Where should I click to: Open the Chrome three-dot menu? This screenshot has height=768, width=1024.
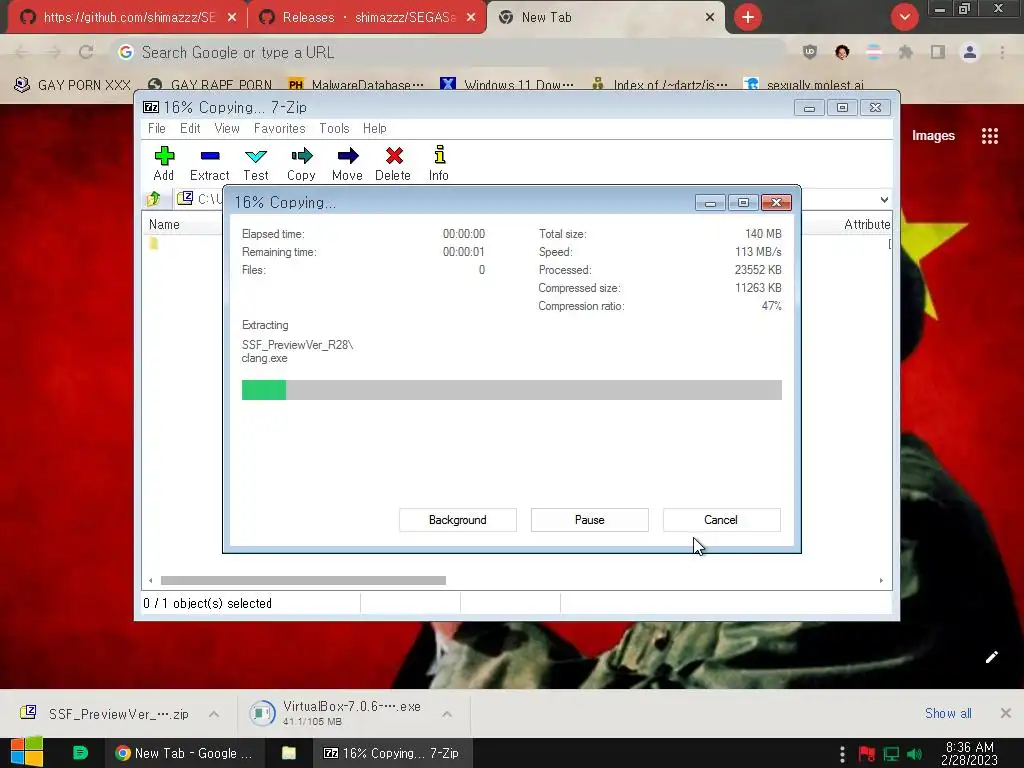[x=1002, y=52]
